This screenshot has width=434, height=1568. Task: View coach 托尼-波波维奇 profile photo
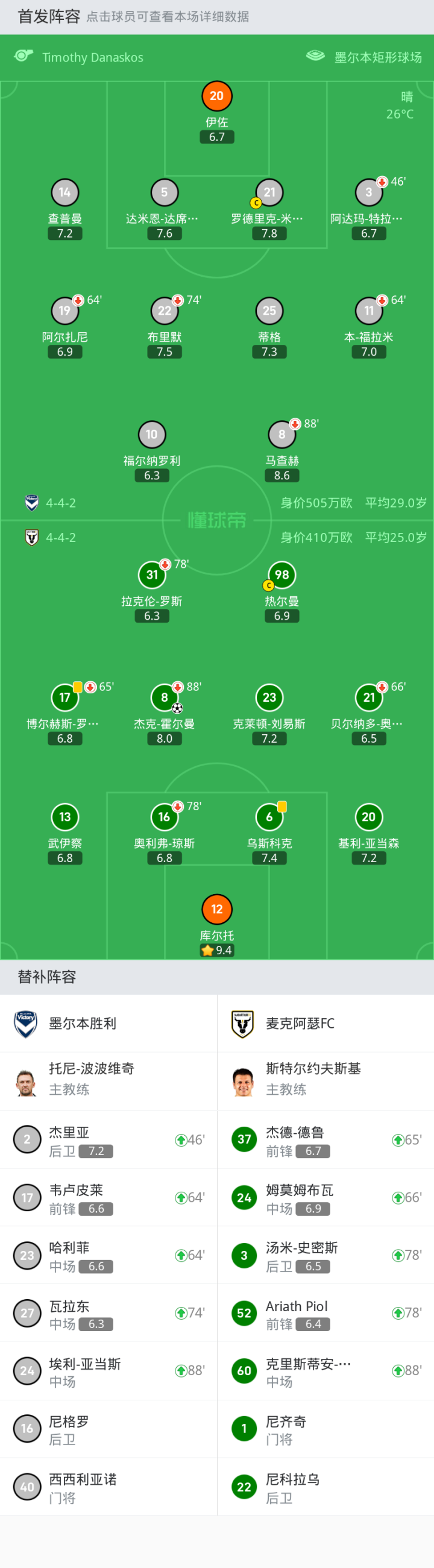pos(26,1082)
